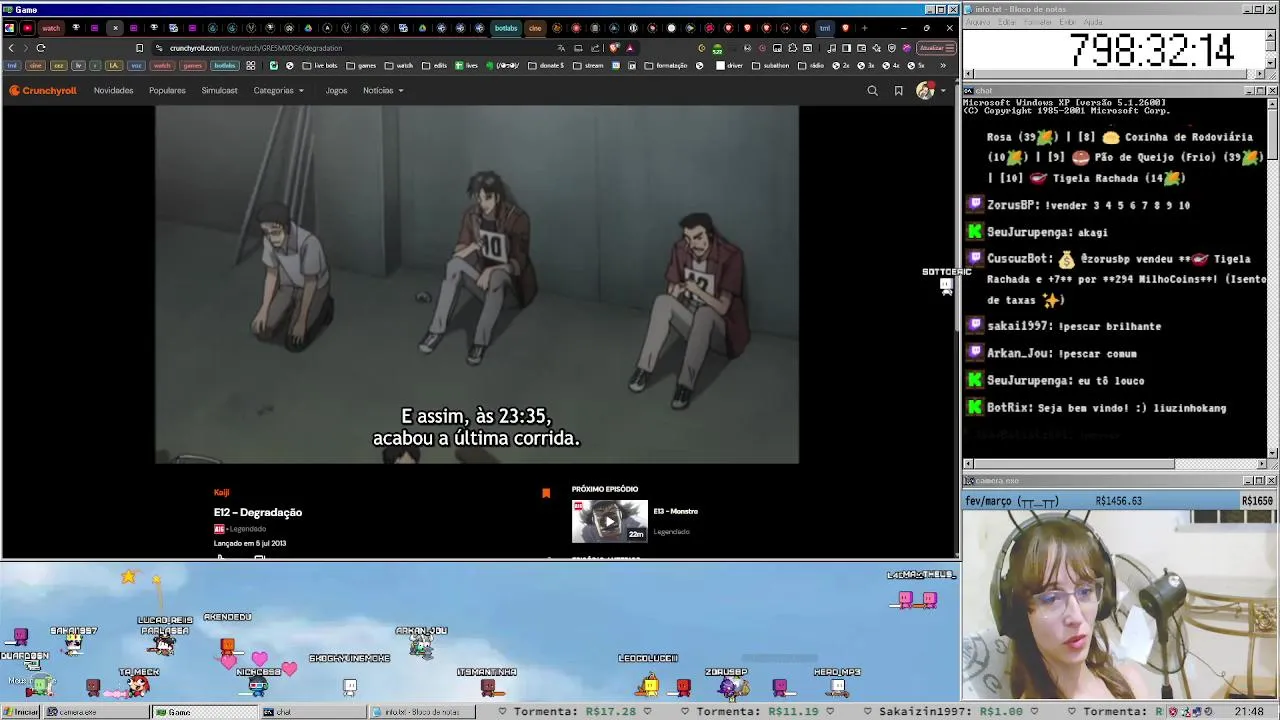Click the 'I.A.' tab group chip
The height and width of the screenshot is (720, 1280).
pos(113,66)
